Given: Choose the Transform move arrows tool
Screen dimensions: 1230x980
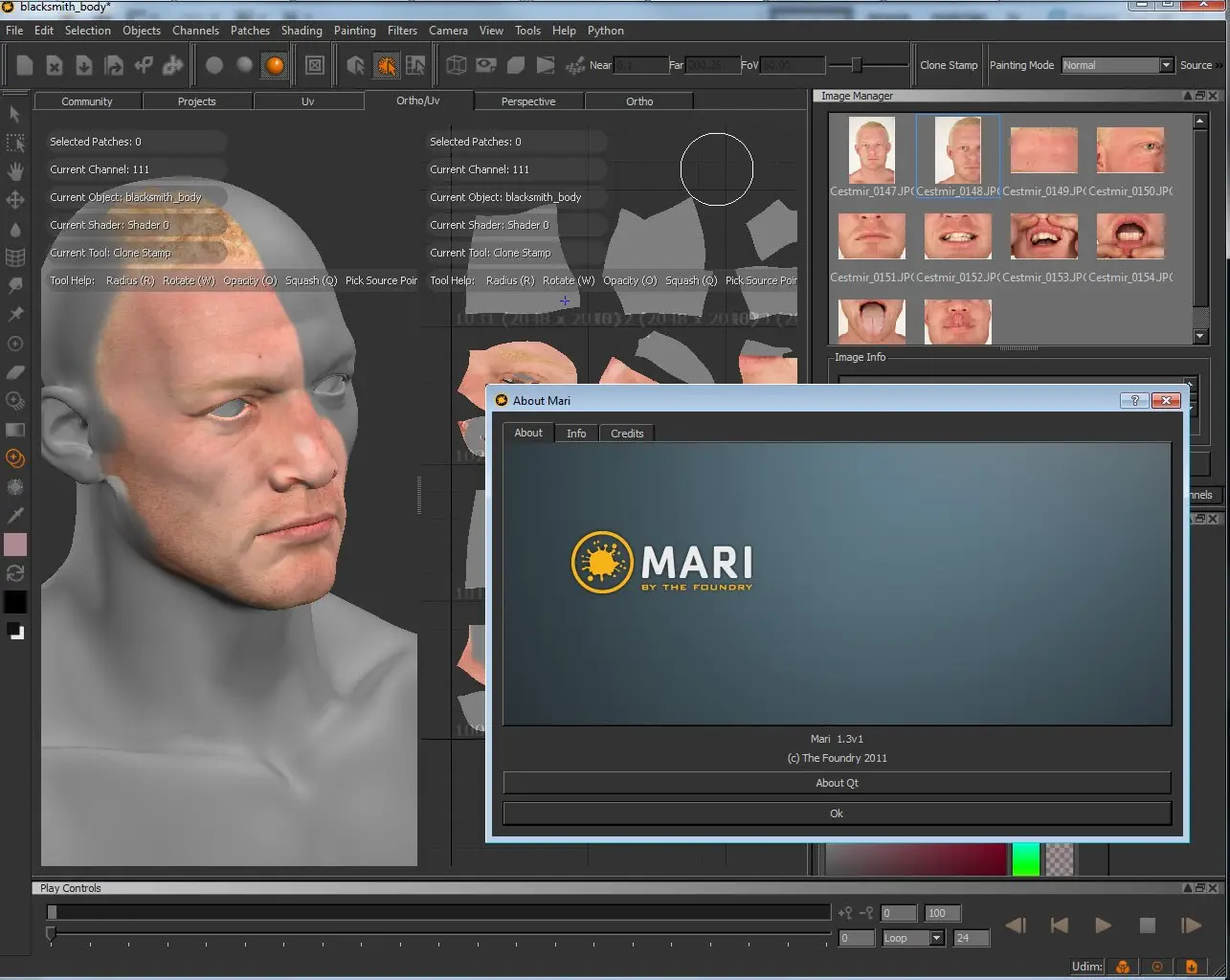Looking at the screenshot, I should coord(15,200).
